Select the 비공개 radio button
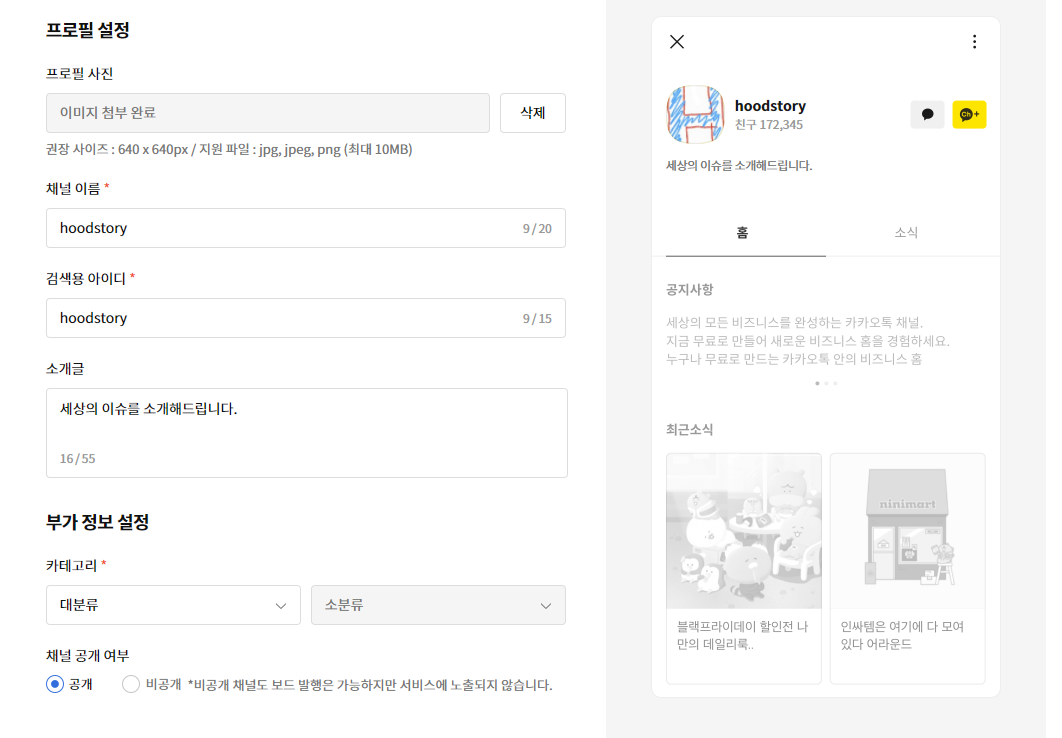Image resolution: width=1062 pixels, height=738 pixels. [131, 684]
